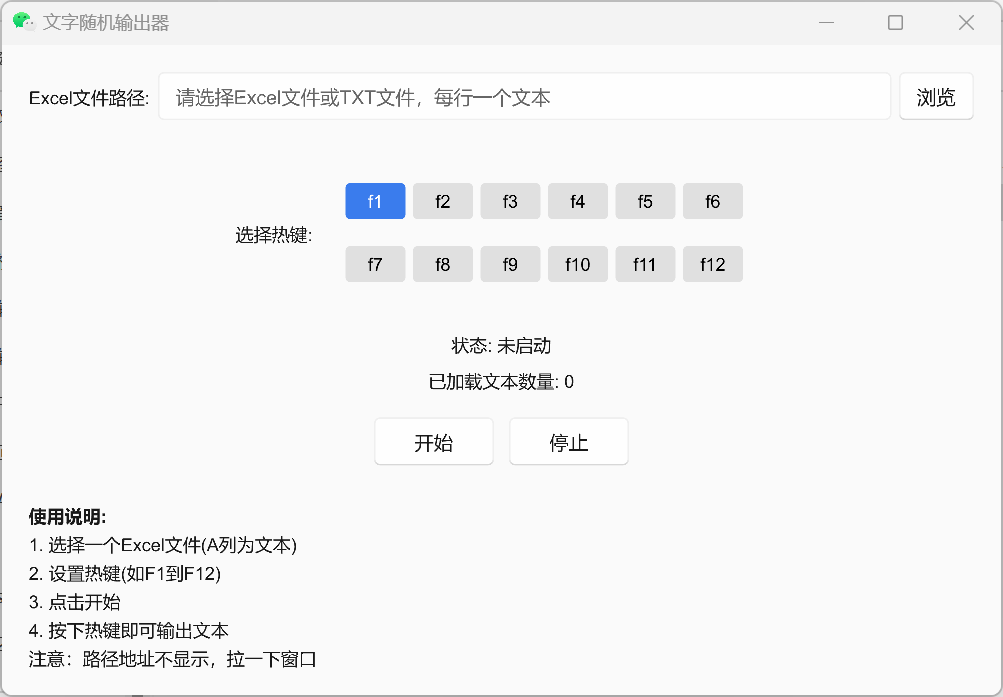1003x697 pixels.
Task: Select hotkey f12
Action: click(712, 264)
